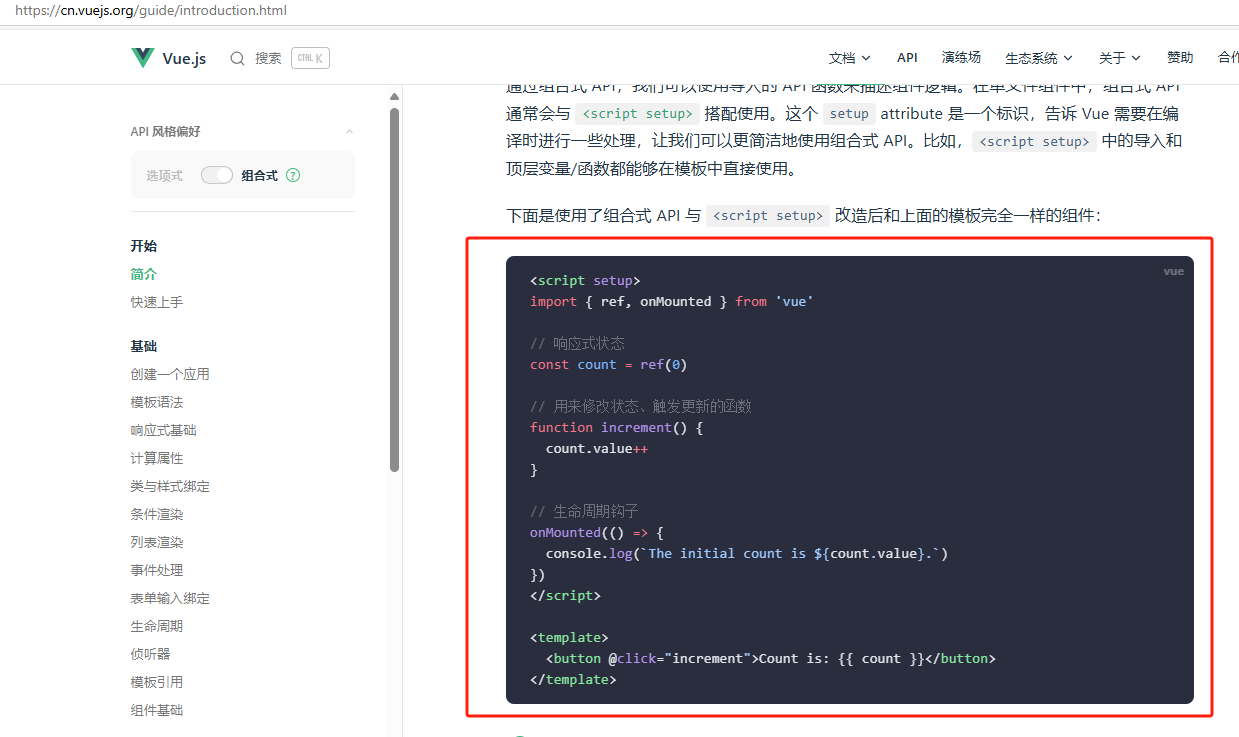Click the help icon beside 组合式
Screen dimensions: 1239x737
[x=292, y=174]
